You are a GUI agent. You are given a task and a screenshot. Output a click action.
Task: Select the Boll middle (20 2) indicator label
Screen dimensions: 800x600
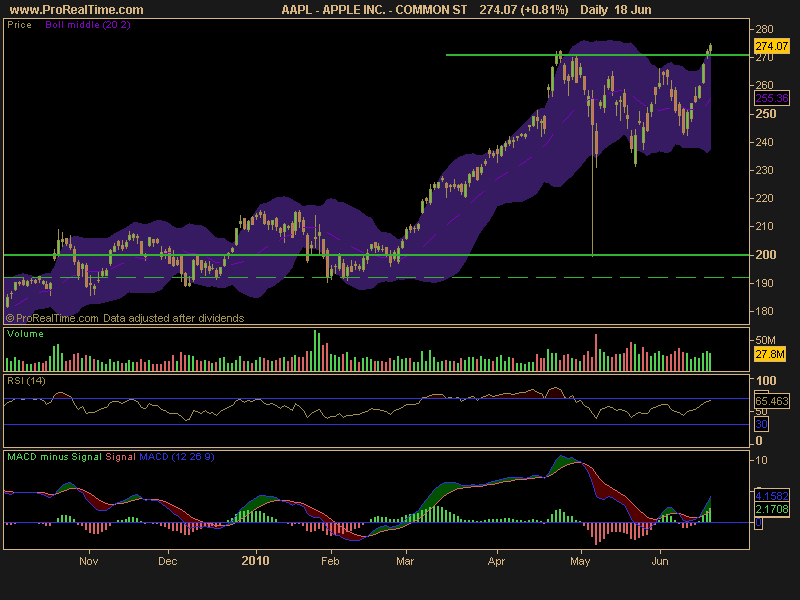tap(88, 24)
